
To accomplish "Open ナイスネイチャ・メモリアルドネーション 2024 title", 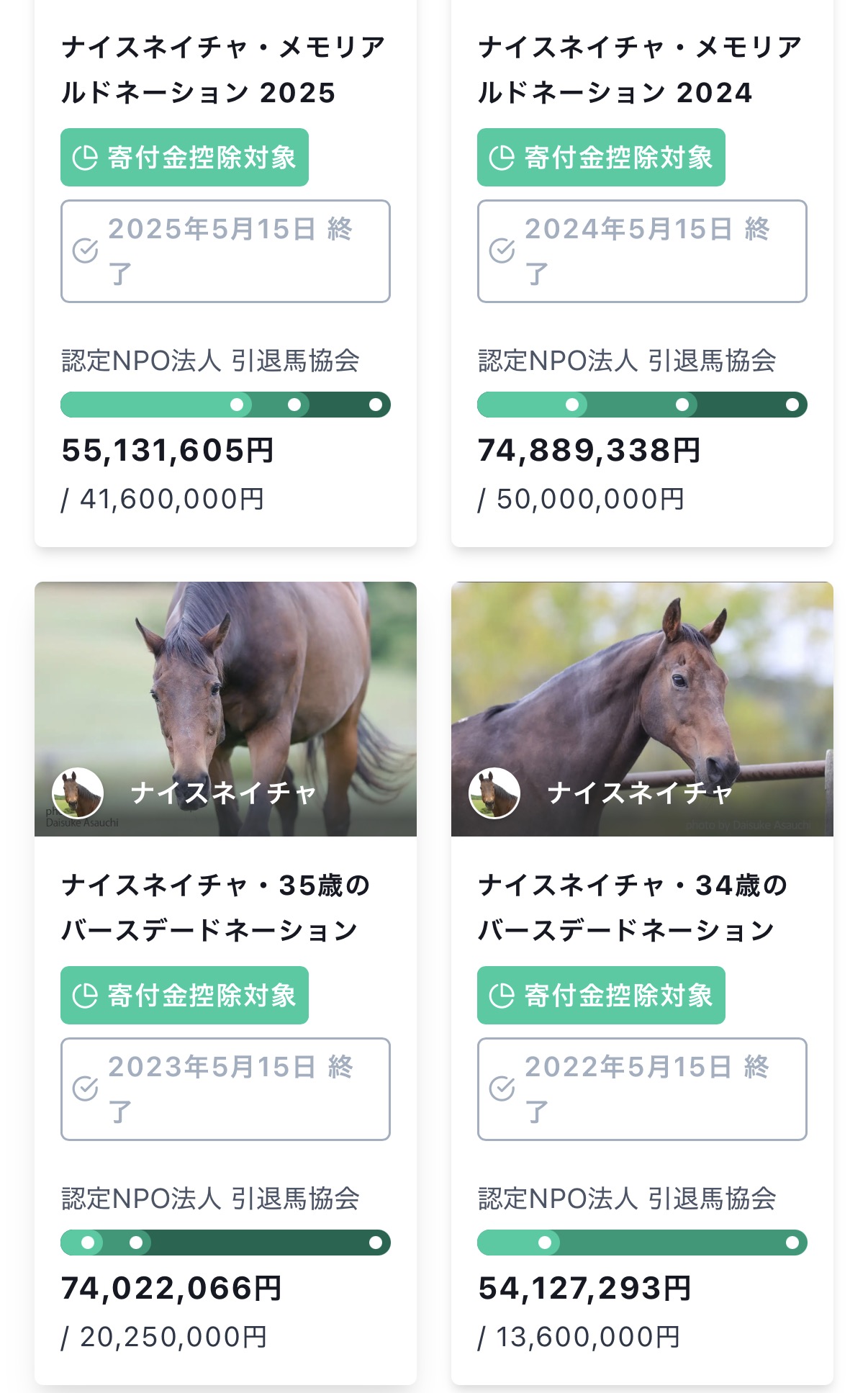I will [x=640, y=70].
